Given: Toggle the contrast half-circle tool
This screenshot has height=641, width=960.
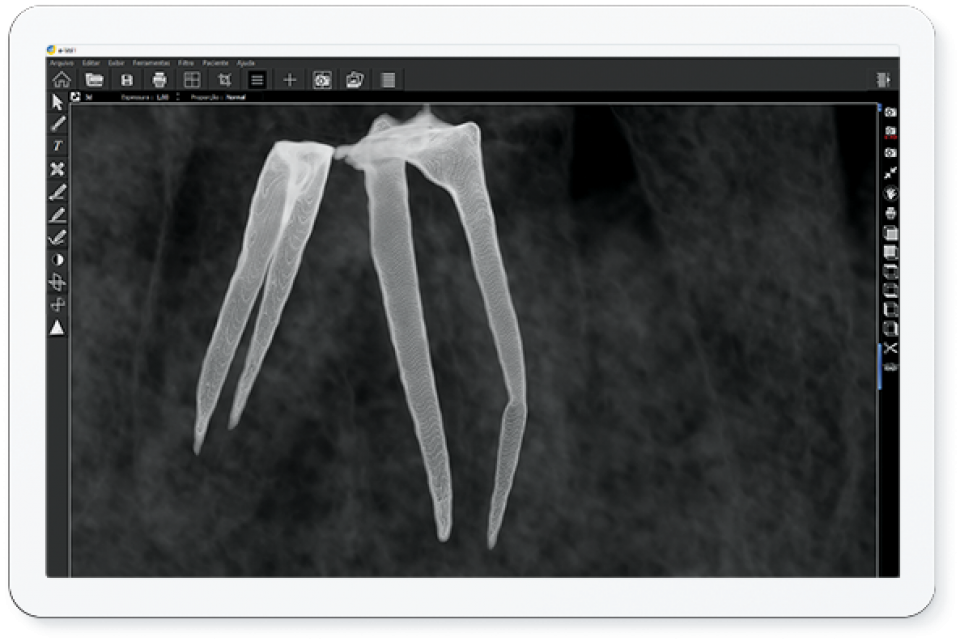Looking at the screenshot, I should [58, 260].
